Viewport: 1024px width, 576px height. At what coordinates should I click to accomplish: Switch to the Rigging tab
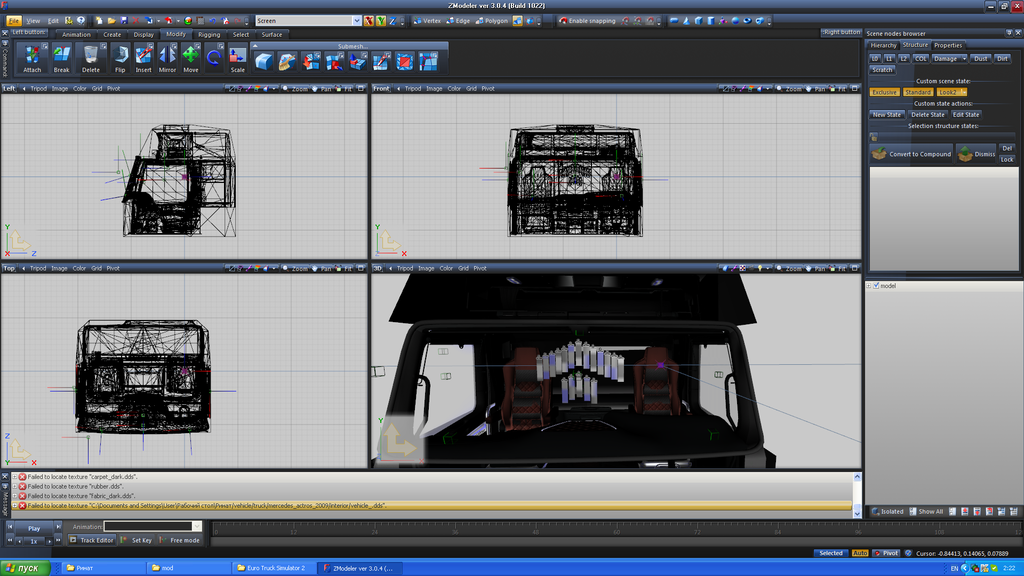(x=209, y=34)
